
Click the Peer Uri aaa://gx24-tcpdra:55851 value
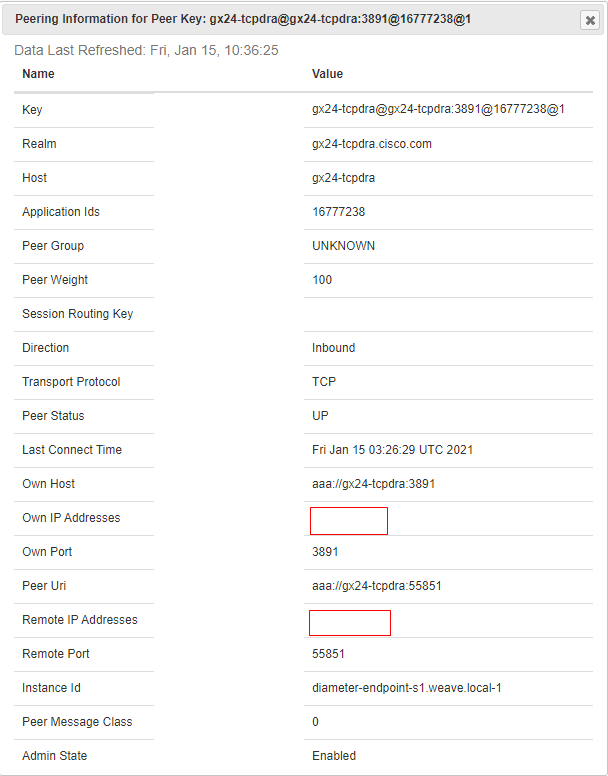tap(376, 586)
